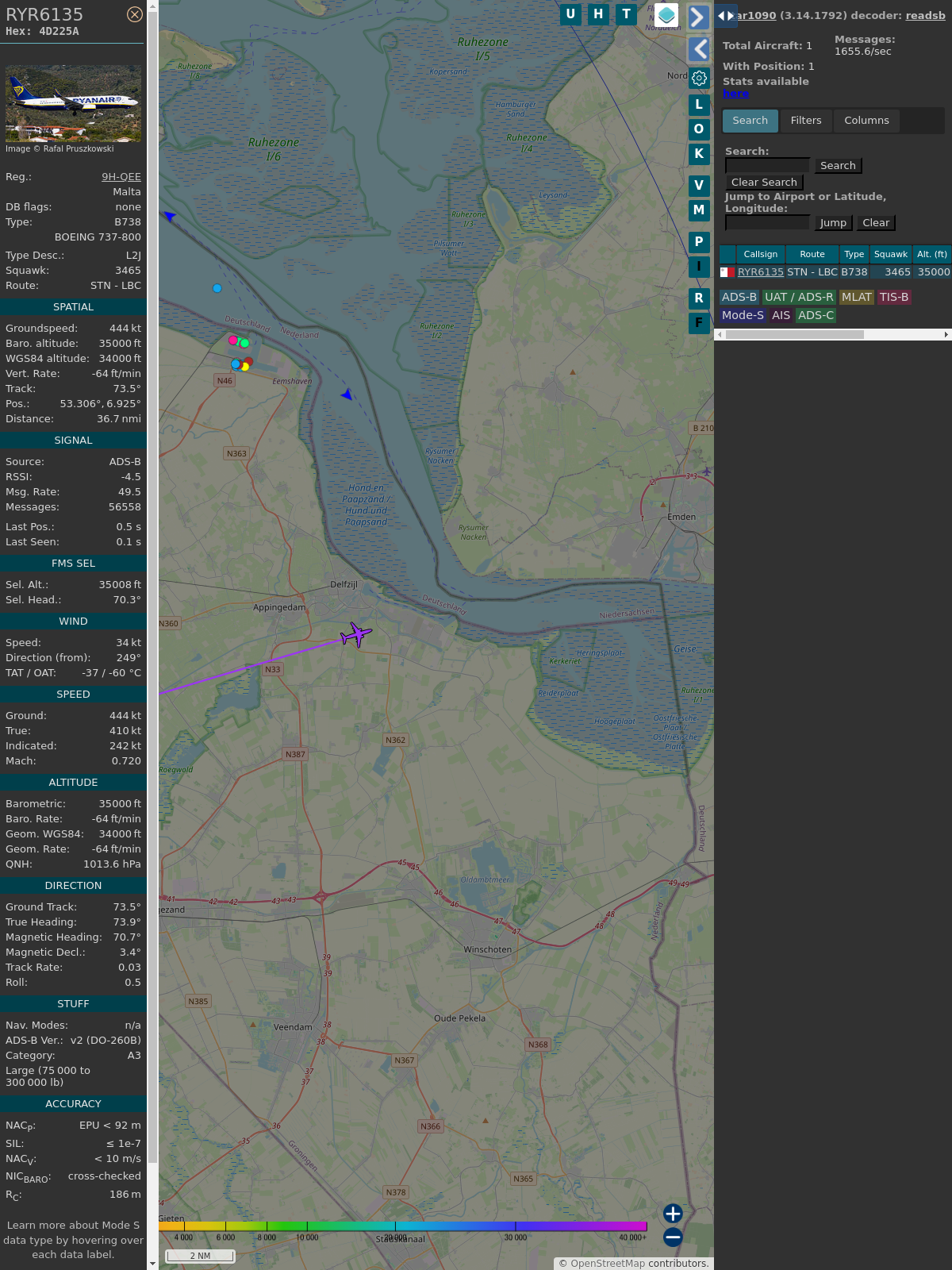The height and width of the screenshot is (1270, 952).
Task: Open the 9H-QEE registration link
Action: (121, 177)
